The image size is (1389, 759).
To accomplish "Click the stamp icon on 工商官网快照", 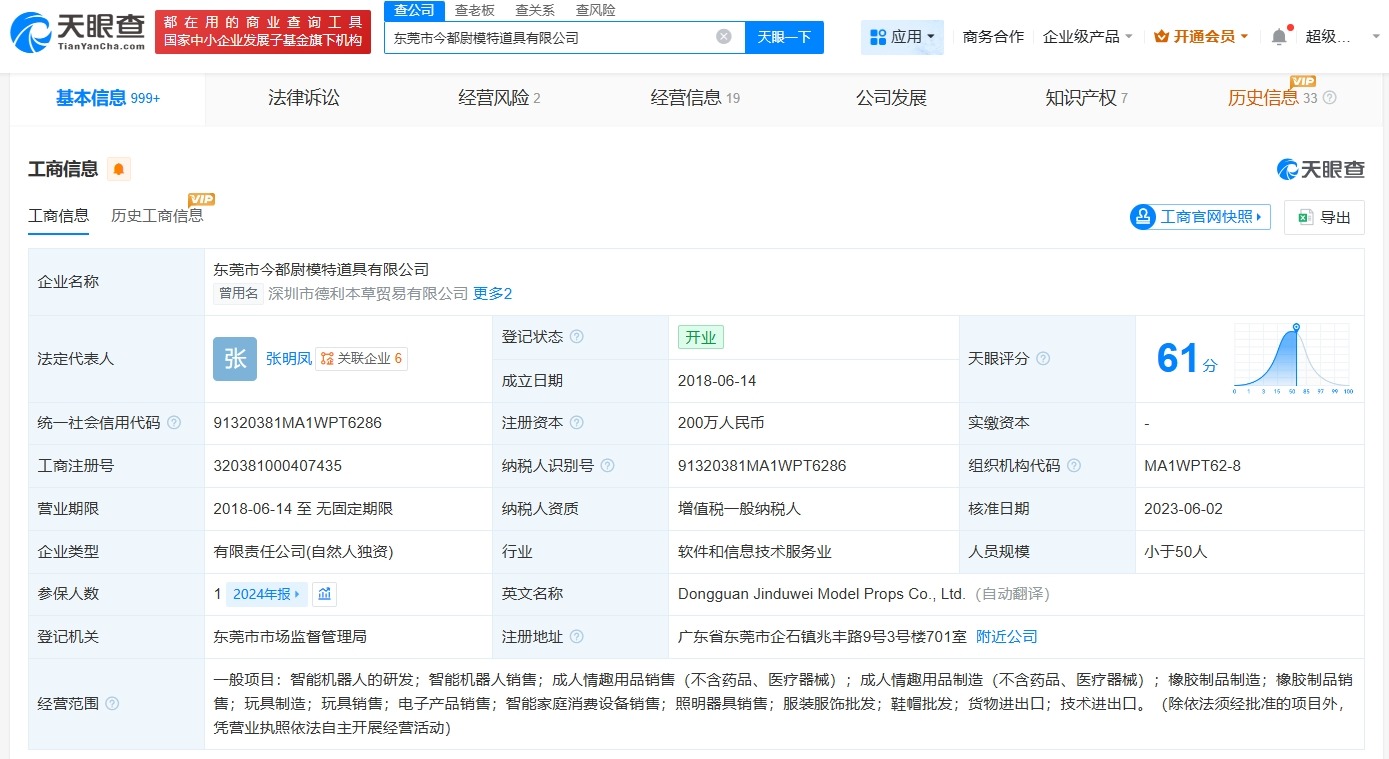I will [x=1145, y=216].
